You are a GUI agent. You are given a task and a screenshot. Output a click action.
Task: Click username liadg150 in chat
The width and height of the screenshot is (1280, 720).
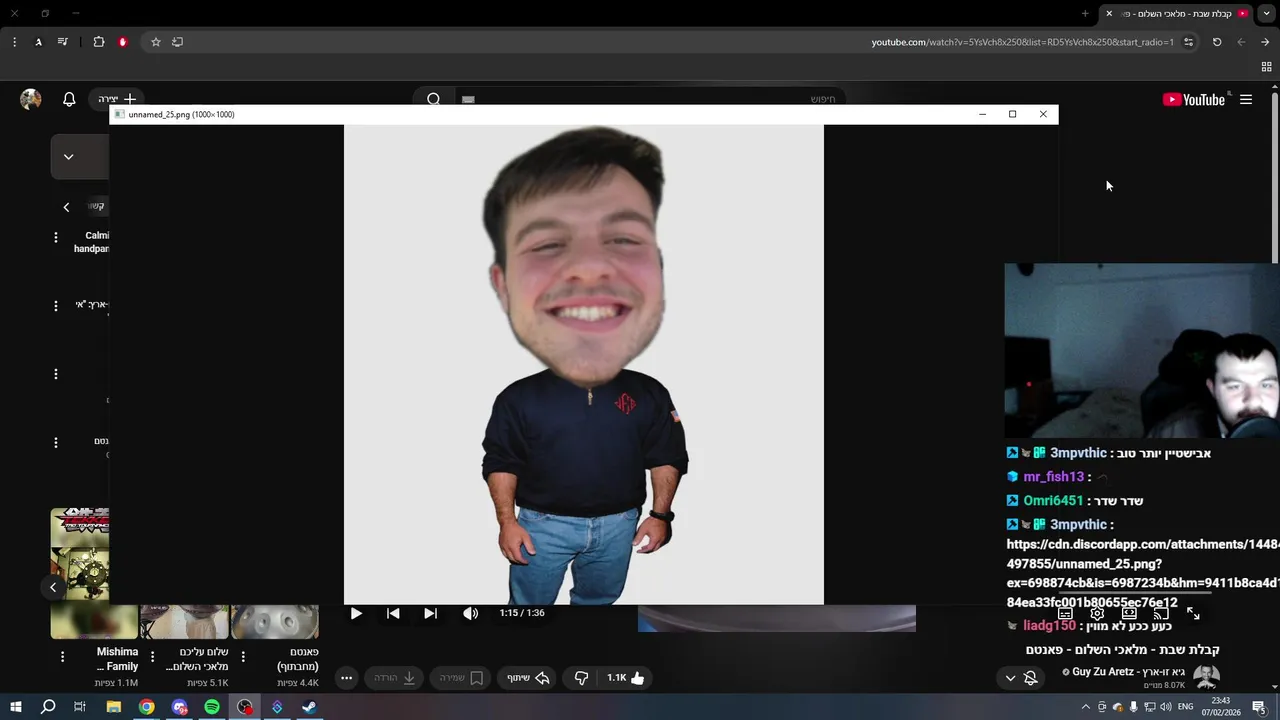tap(1049, 625)
